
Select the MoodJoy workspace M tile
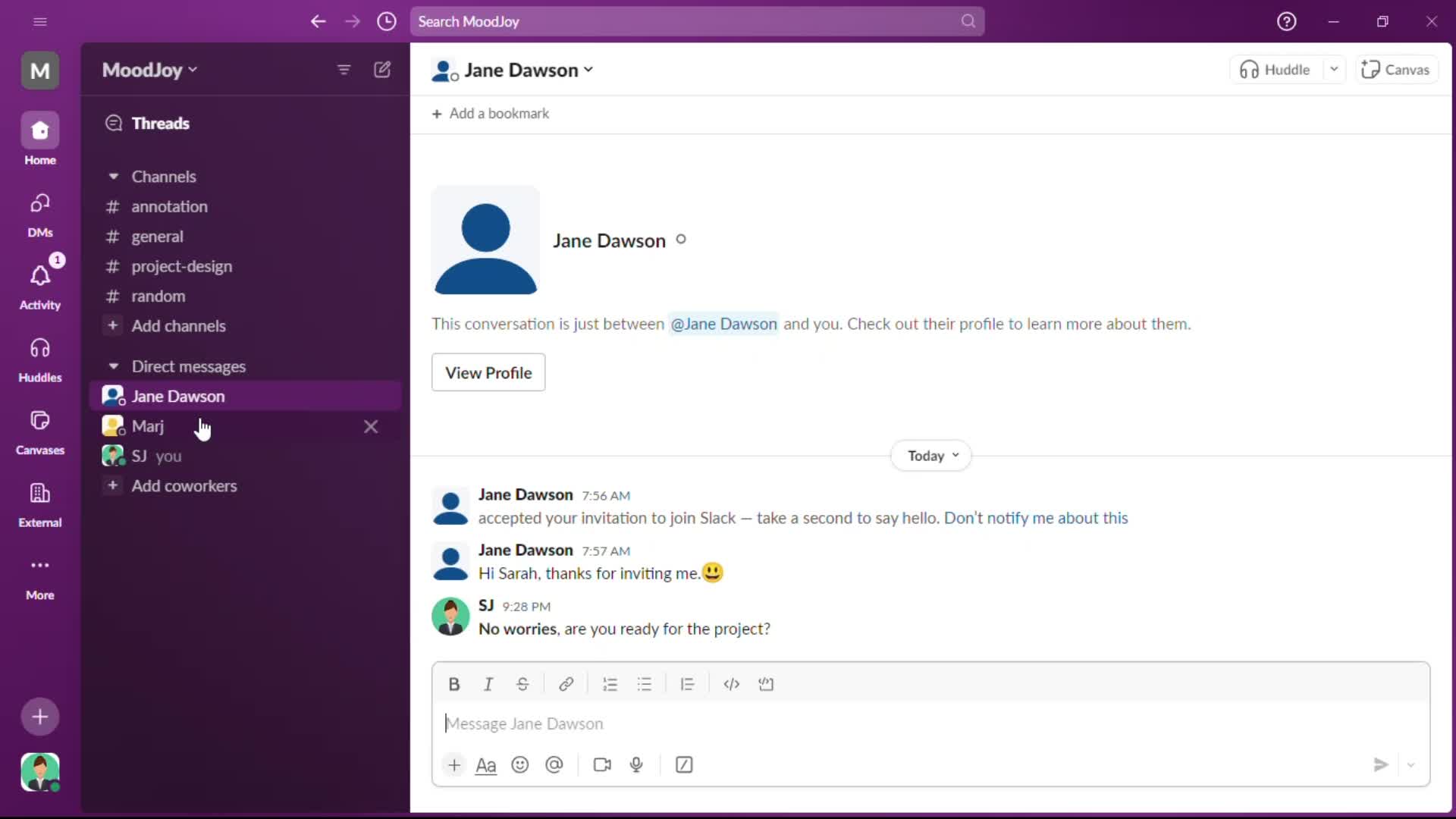pos(40,71)
